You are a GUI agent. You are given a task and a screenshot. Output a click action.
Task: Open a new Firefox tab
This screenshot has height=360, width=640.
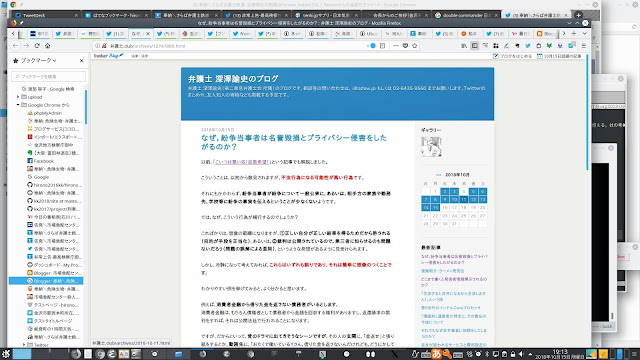[574, 33]
